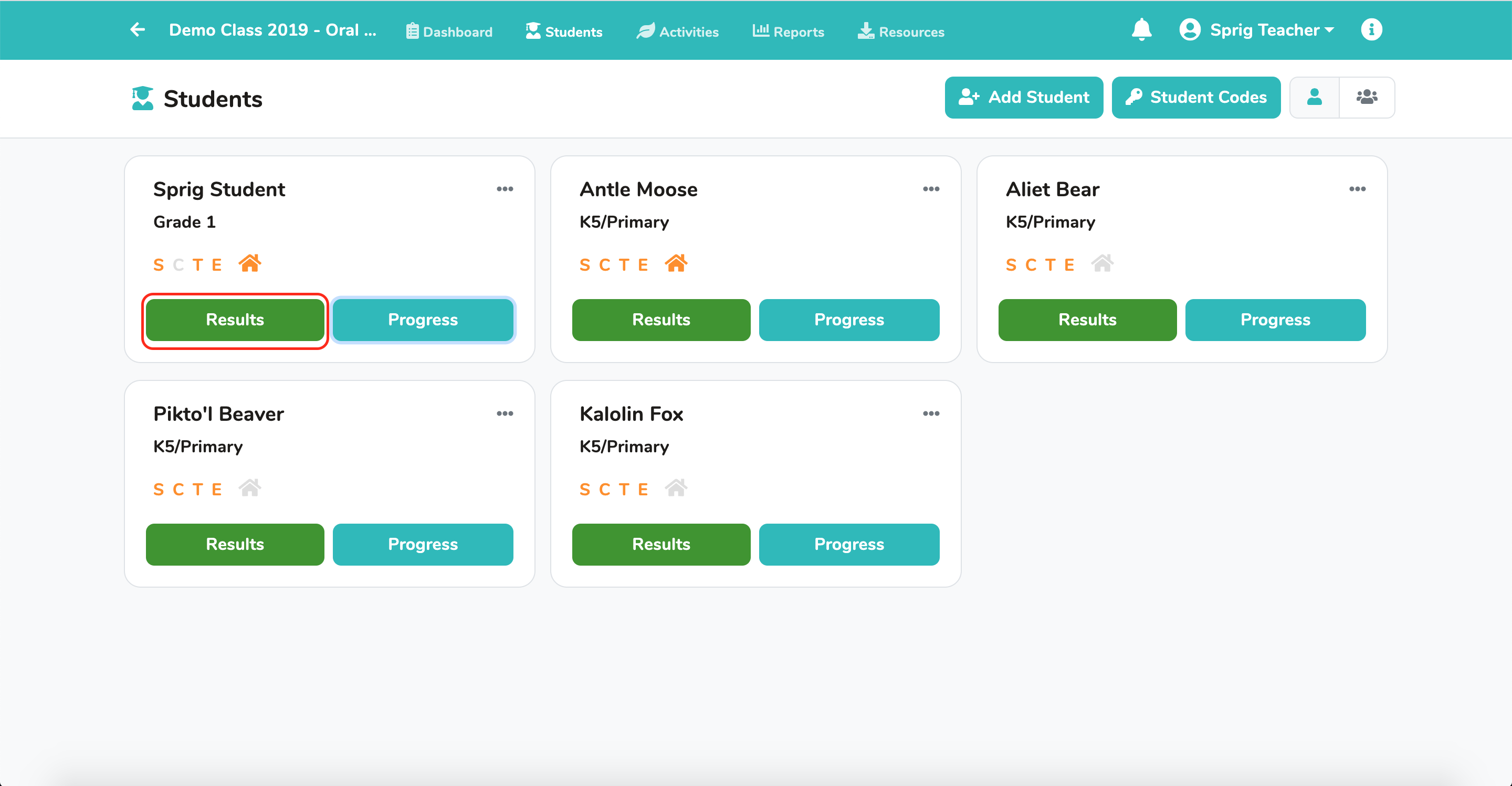
Task: Open the notifications bell
Action: (x=1142, y=29)
